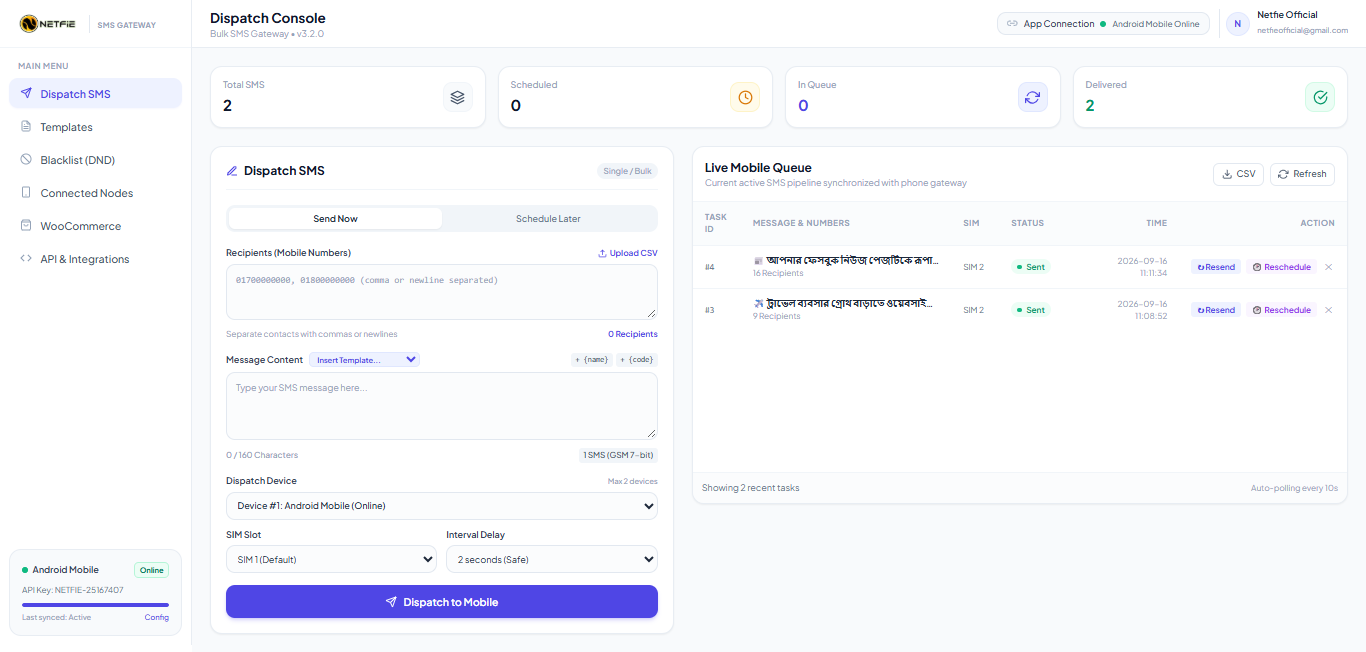Click the link icon in App Connection pill
The height and width of the screenshot is (652, 1366).
pyautogui.click(x=1012, y=24)
